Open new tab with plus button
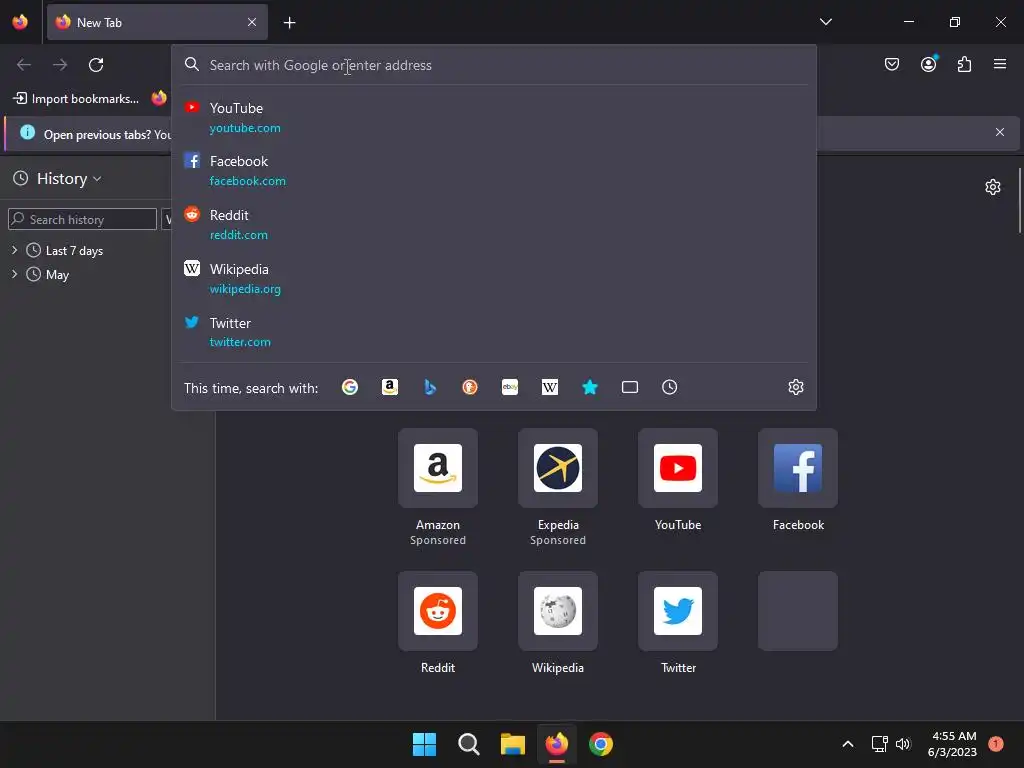The image size is (1024, 768). click(x=290, y=23)
